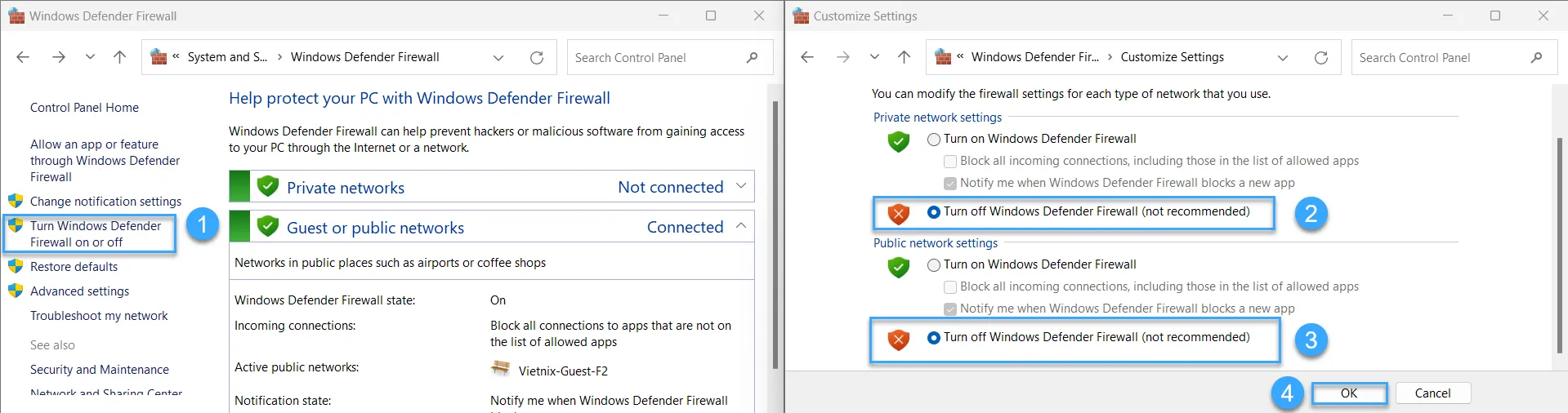Focus Search Control Panel box in Customize Settings window
Viewport: 1568px width, 413px height.
[x=1454, y=57]
